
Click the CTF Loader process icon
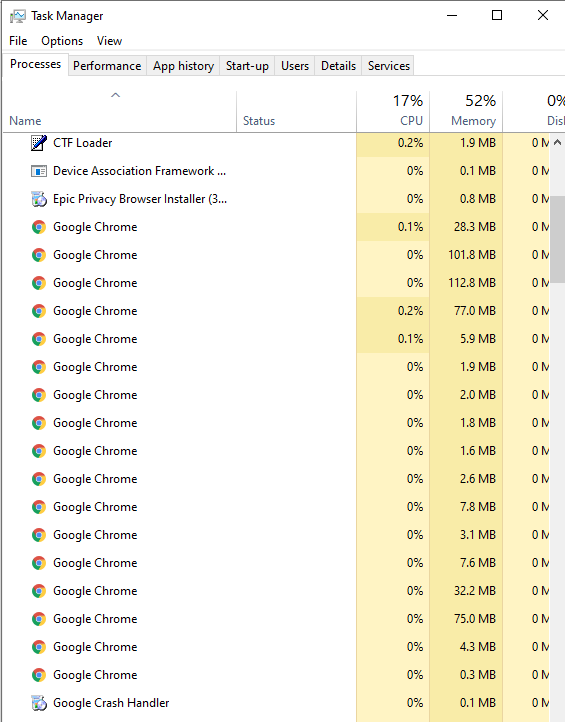[x=39, y=143]
